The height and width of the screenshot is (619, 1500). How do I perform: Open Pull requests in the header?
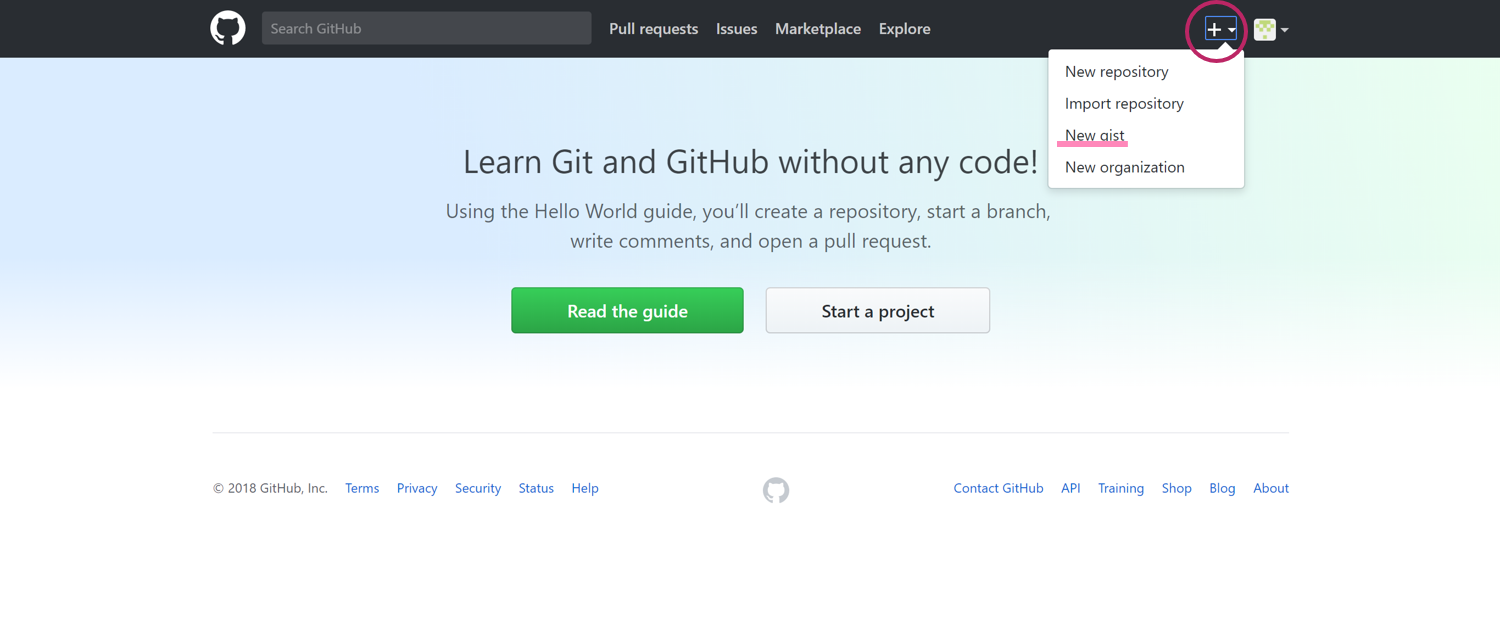point(653,29)
